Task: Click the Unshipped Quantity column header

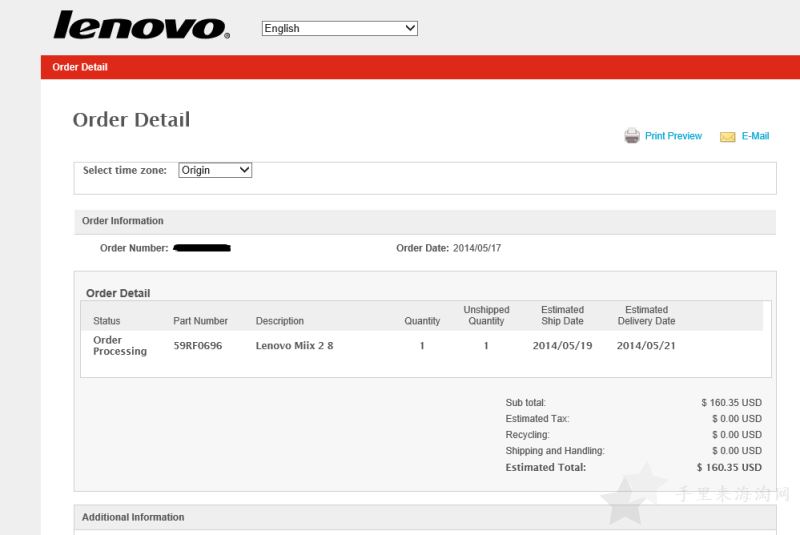Action: (x=486, y=315)
